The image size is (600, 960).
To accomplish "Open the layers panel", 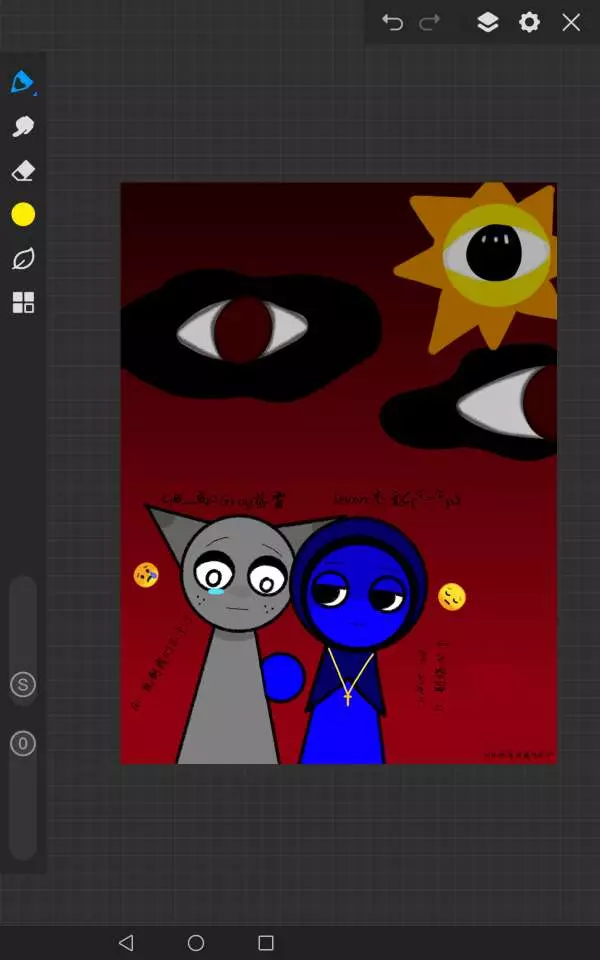I will (487, 22).
